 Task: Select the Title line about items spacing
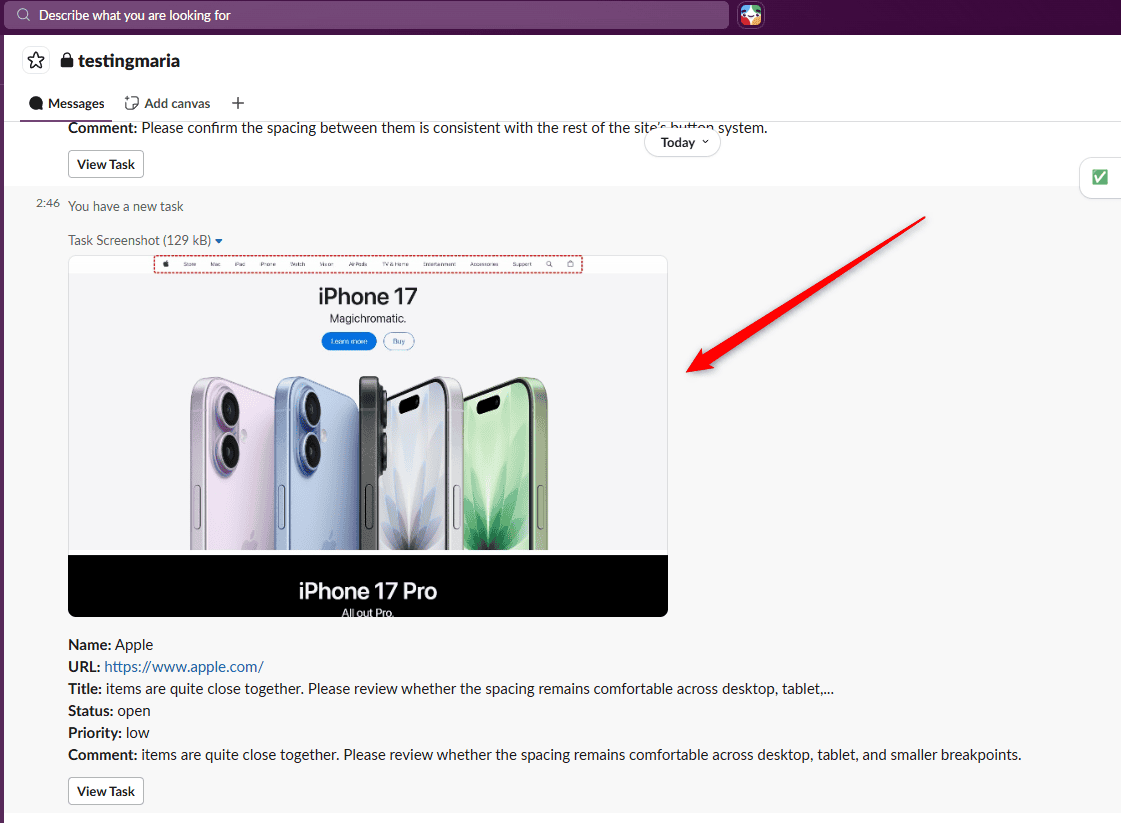click(451, 689)
